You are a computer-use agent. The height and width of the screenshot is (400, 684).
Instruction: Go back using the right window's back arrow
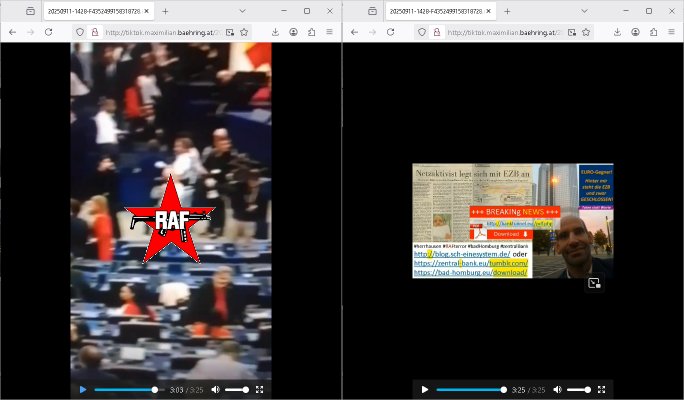coord(354,32)
